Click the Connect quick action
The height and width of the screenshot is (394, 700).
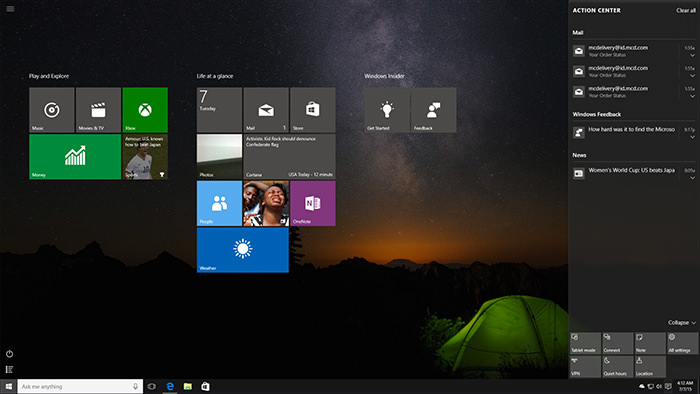tap(618, 343)
